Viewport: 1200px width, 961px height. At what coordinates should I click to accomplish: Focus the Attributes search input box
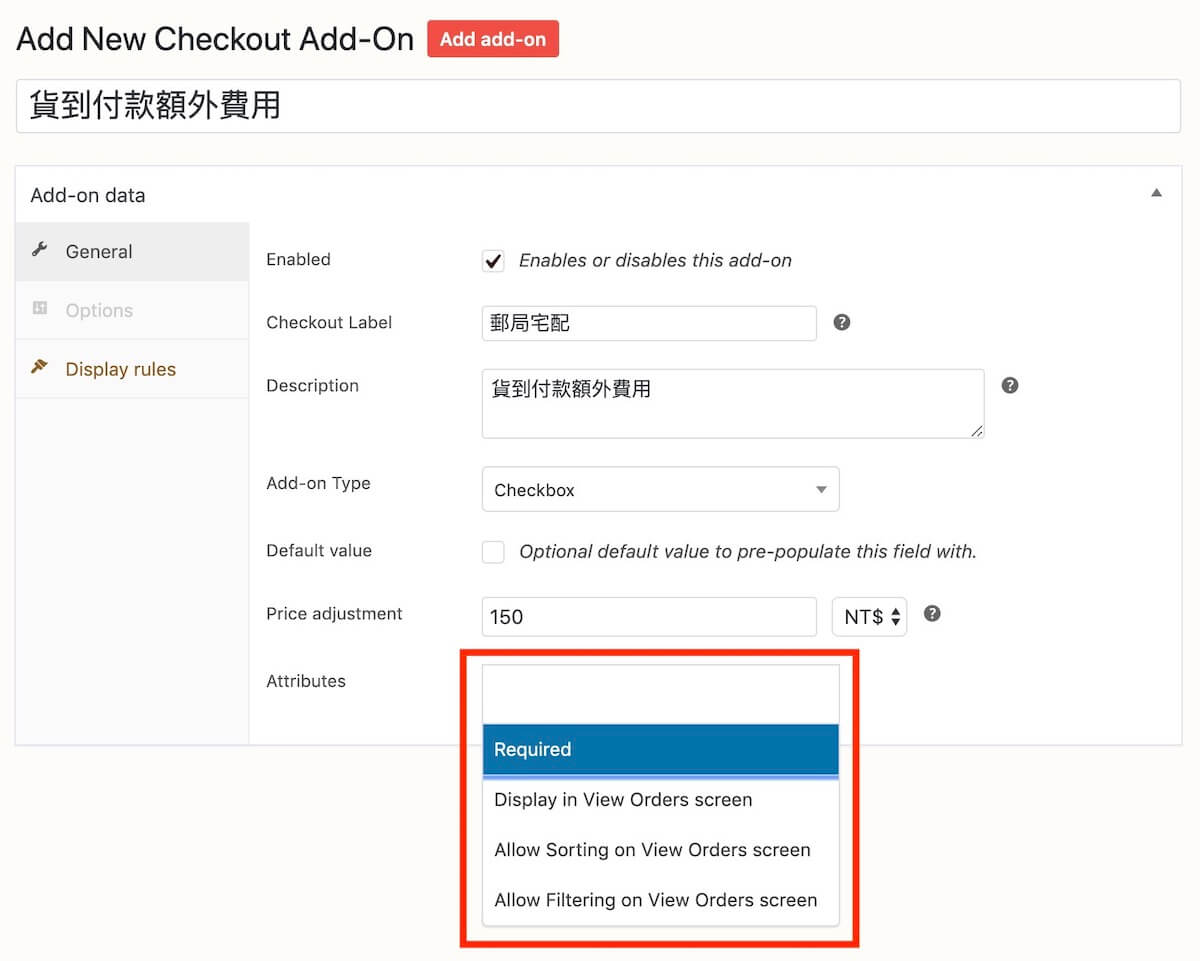(x=660, y=694)
